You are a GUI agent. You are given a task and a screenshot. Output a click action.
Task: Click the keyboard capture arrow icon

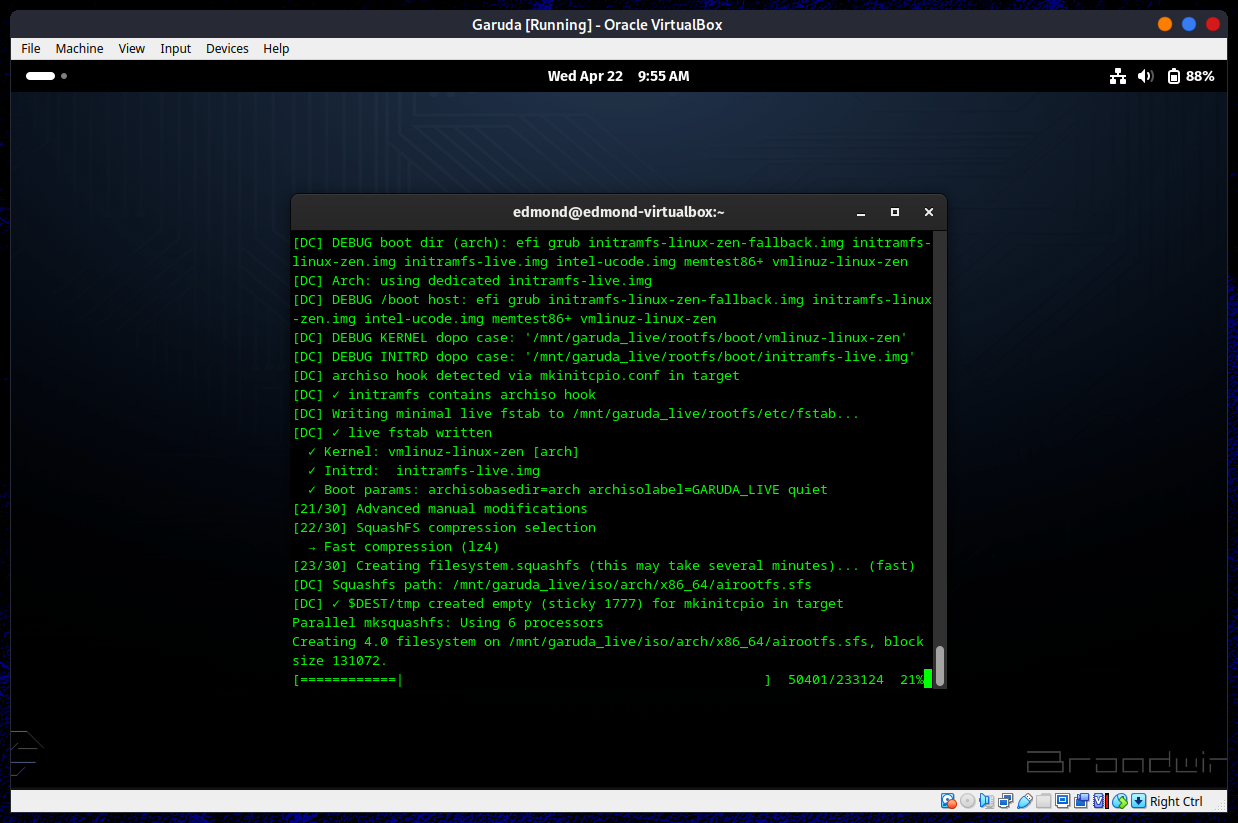[x=1138, y=801]
